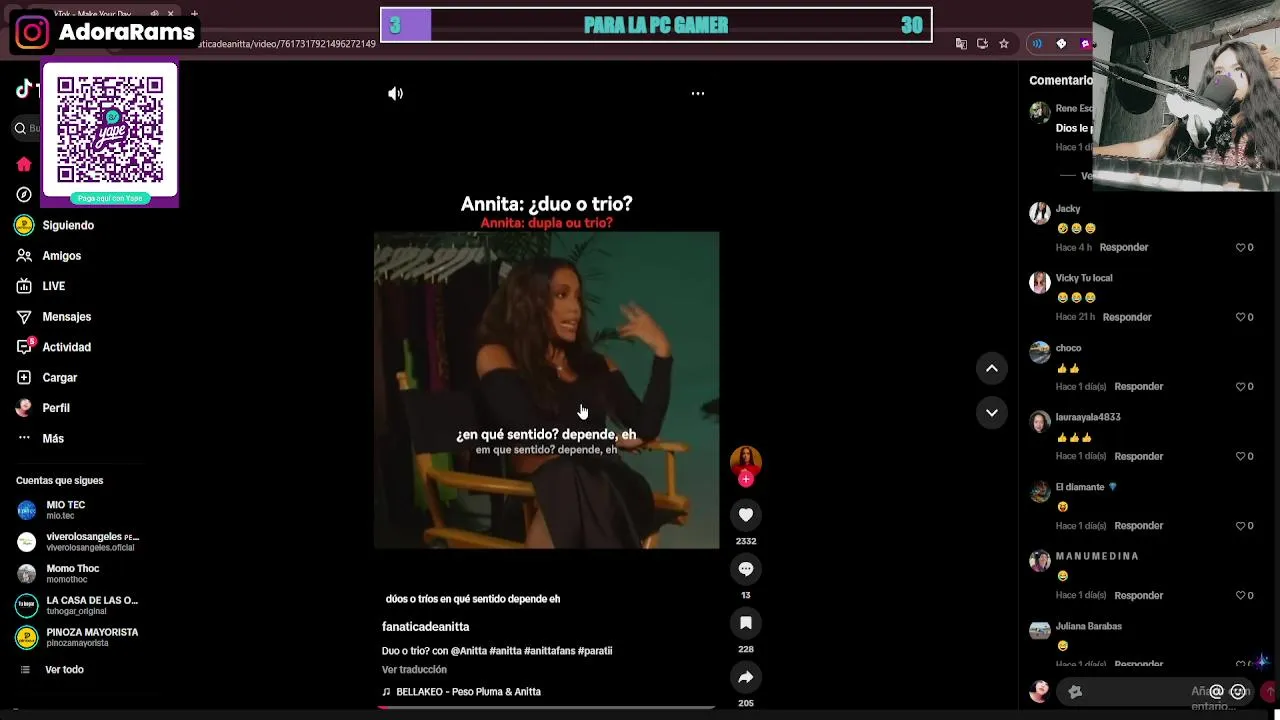Click Cargar to upload a video
The height and width of the screenshot is (720, 1280).
point(59,378)
